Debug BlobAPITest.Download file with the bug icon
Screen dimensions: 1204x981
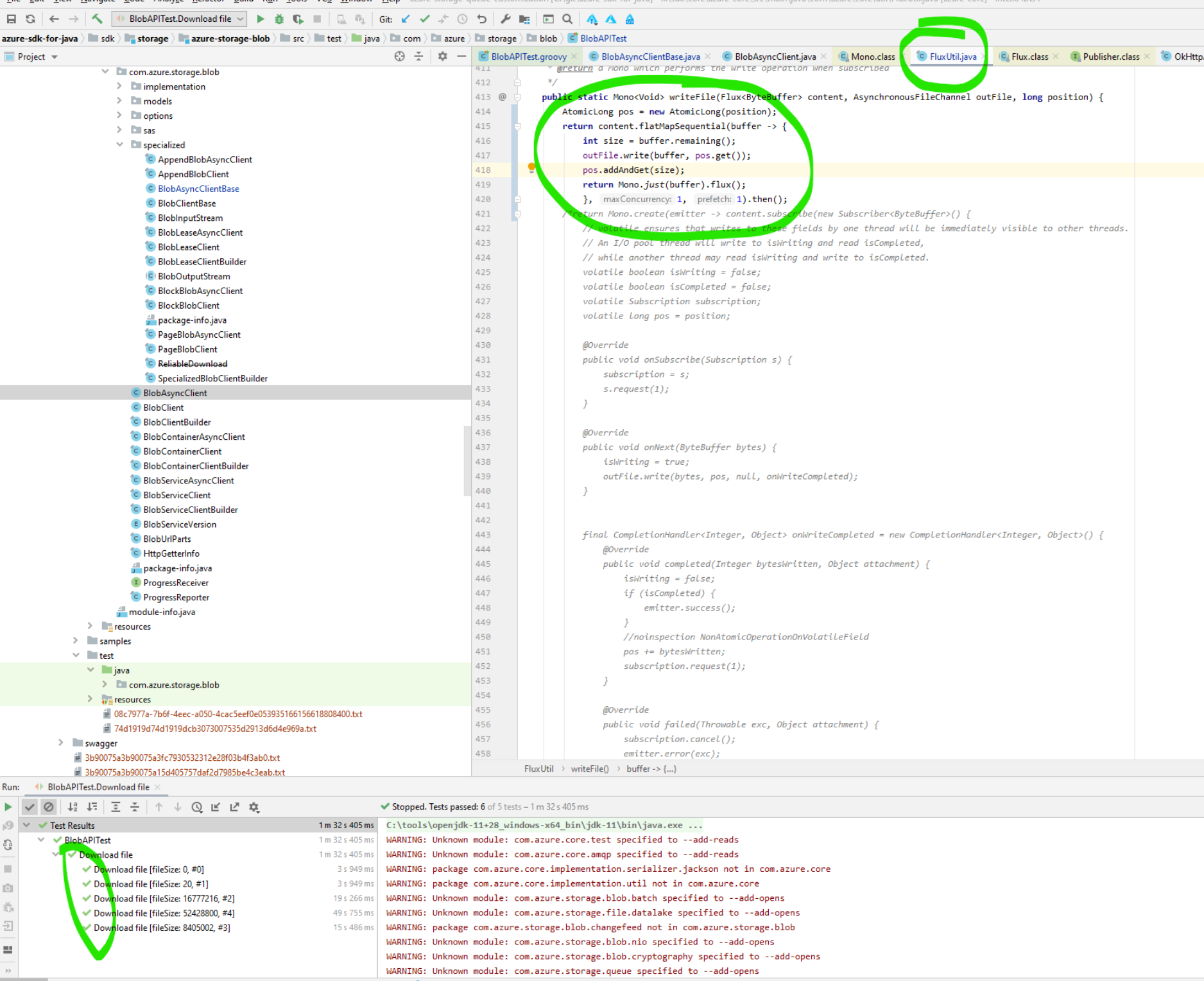(x=279, y=19)
